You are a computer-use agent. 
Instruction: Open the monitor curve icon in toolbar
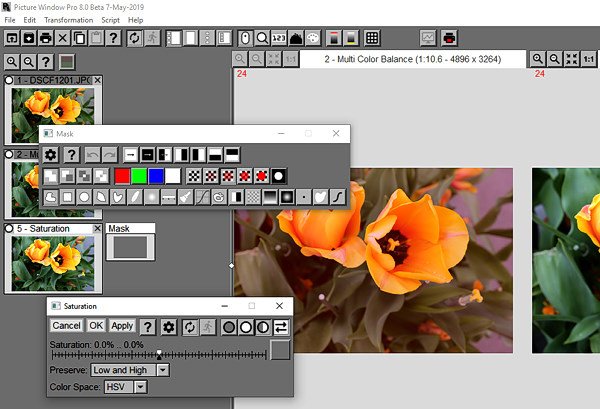428,38
